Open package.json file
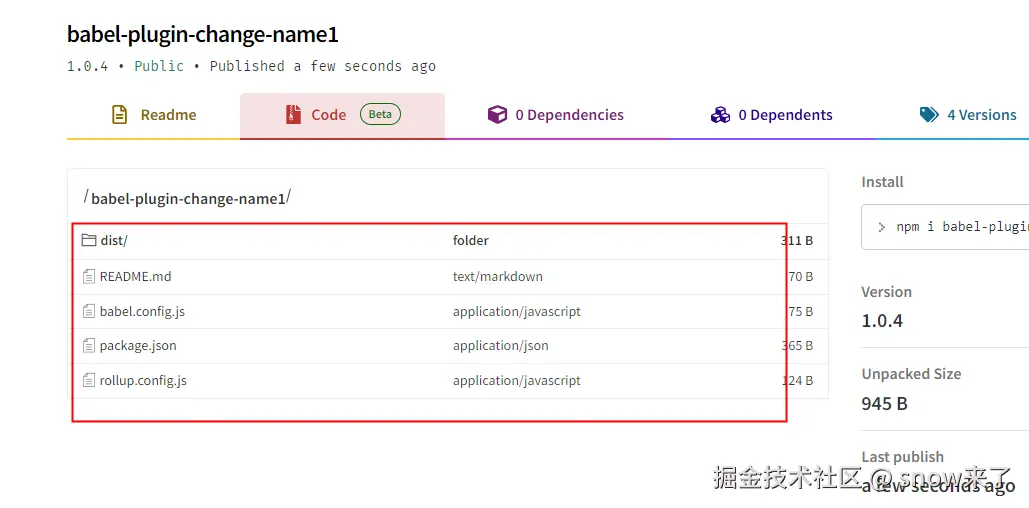 (x=138, y=345)
